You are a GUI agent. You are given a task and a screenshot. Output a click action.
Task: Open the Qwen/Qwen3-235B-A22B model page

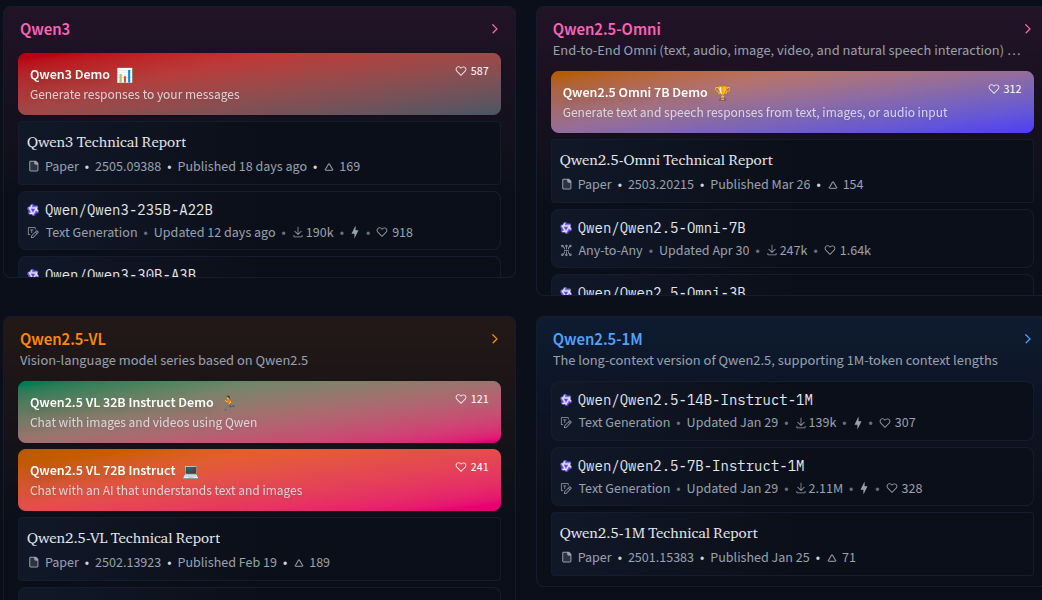(x=129, y=210)
